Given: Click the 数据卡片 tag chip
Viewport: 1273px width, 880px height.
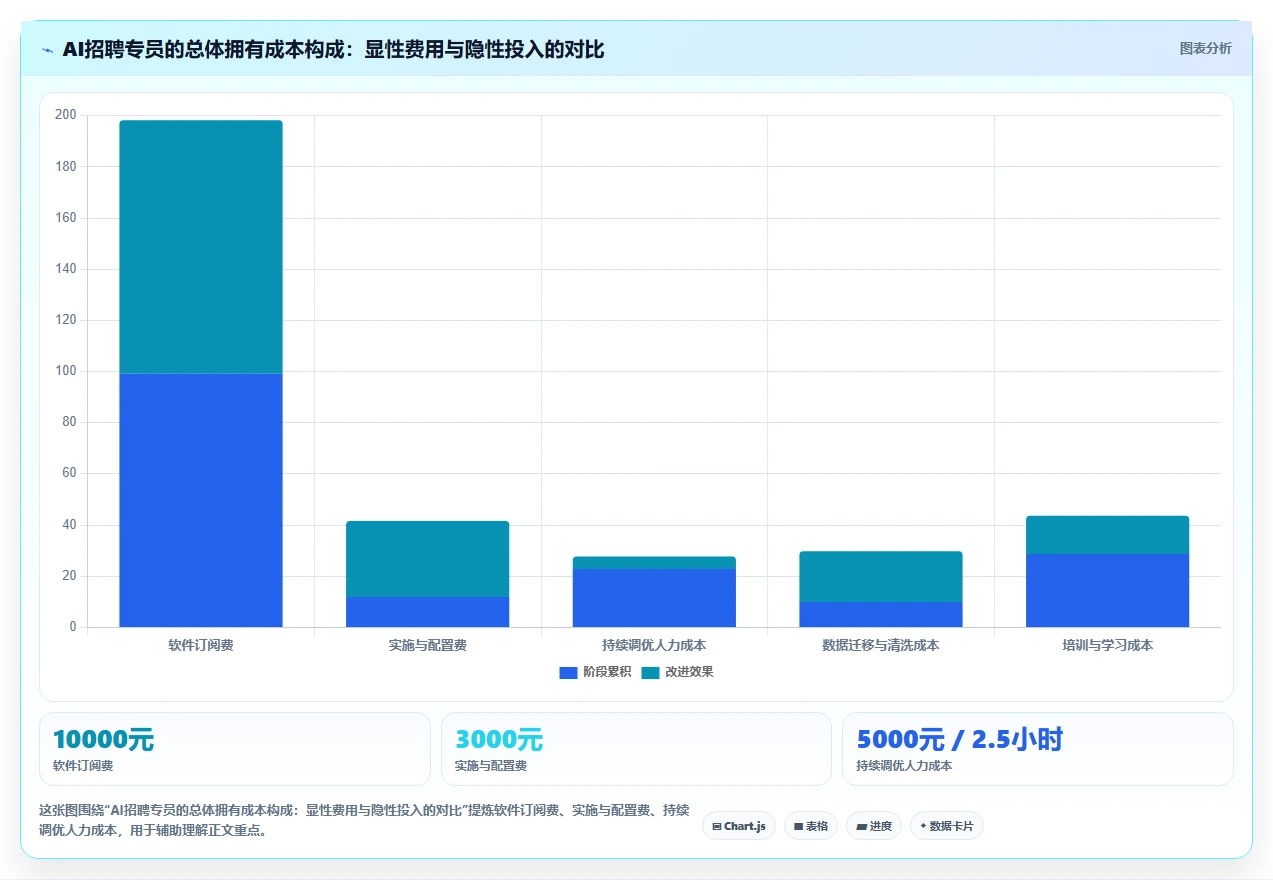Looking at the screenshot, I should click(x=946, y=826).
